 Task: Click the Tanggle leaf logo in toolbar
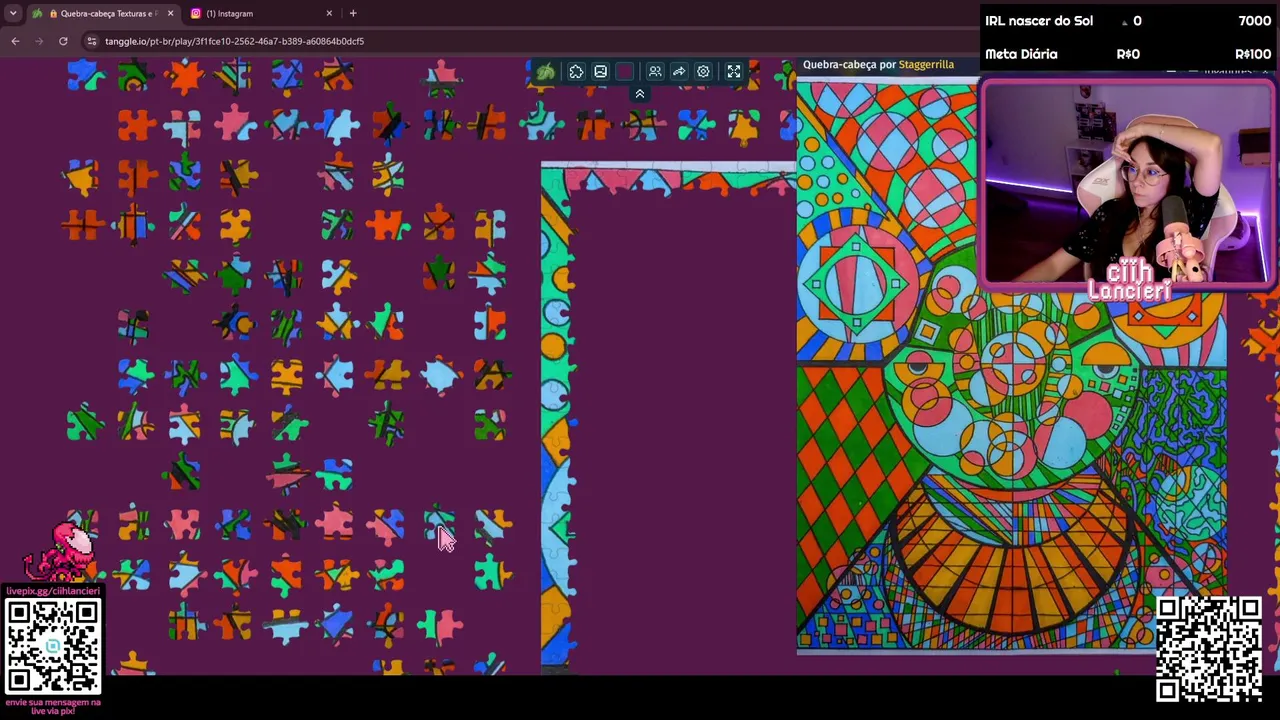point(546,72)
